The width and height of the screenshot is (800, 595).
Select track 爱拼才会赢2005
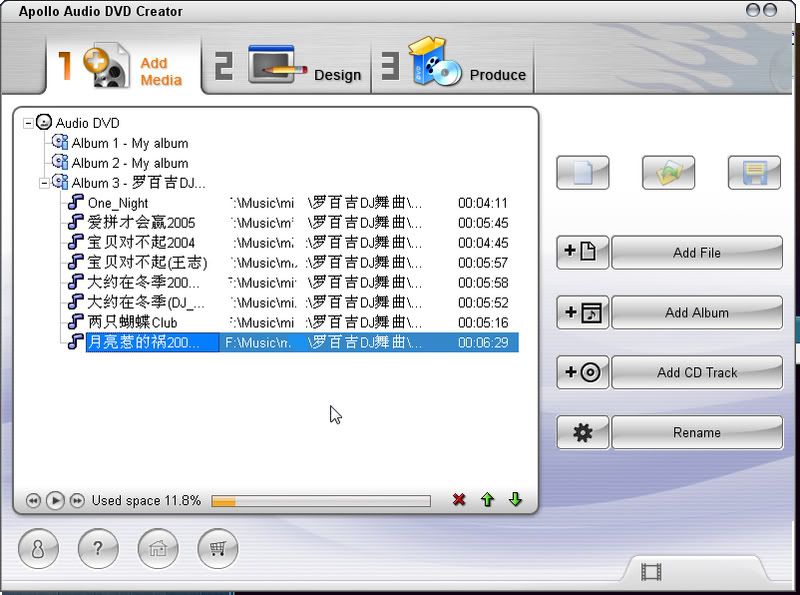[141, 222]
